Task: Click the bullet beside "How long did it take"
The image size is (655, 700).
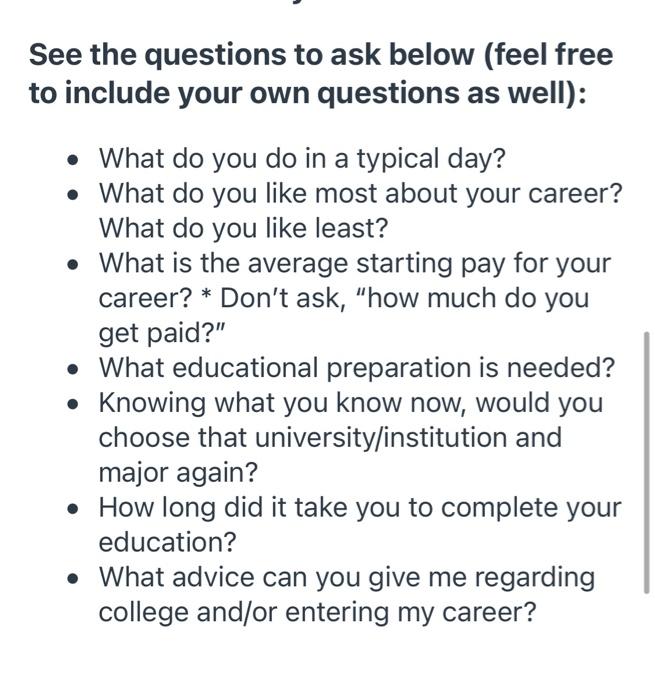Action: (73, 508)
